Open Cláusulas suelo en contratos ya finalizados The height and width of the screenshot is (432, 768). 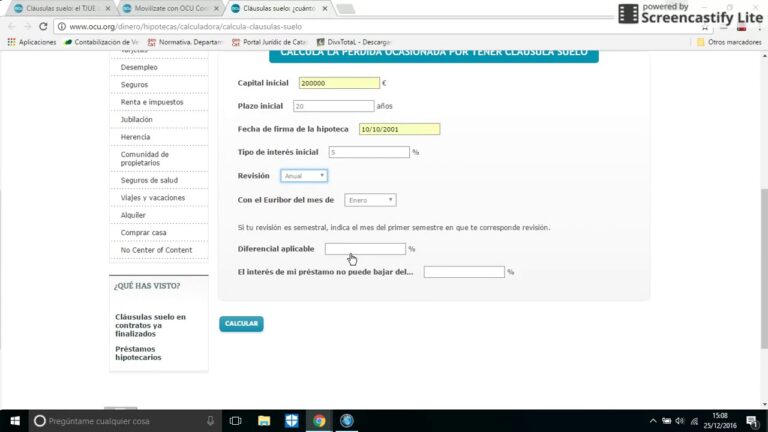pos(150,325)
